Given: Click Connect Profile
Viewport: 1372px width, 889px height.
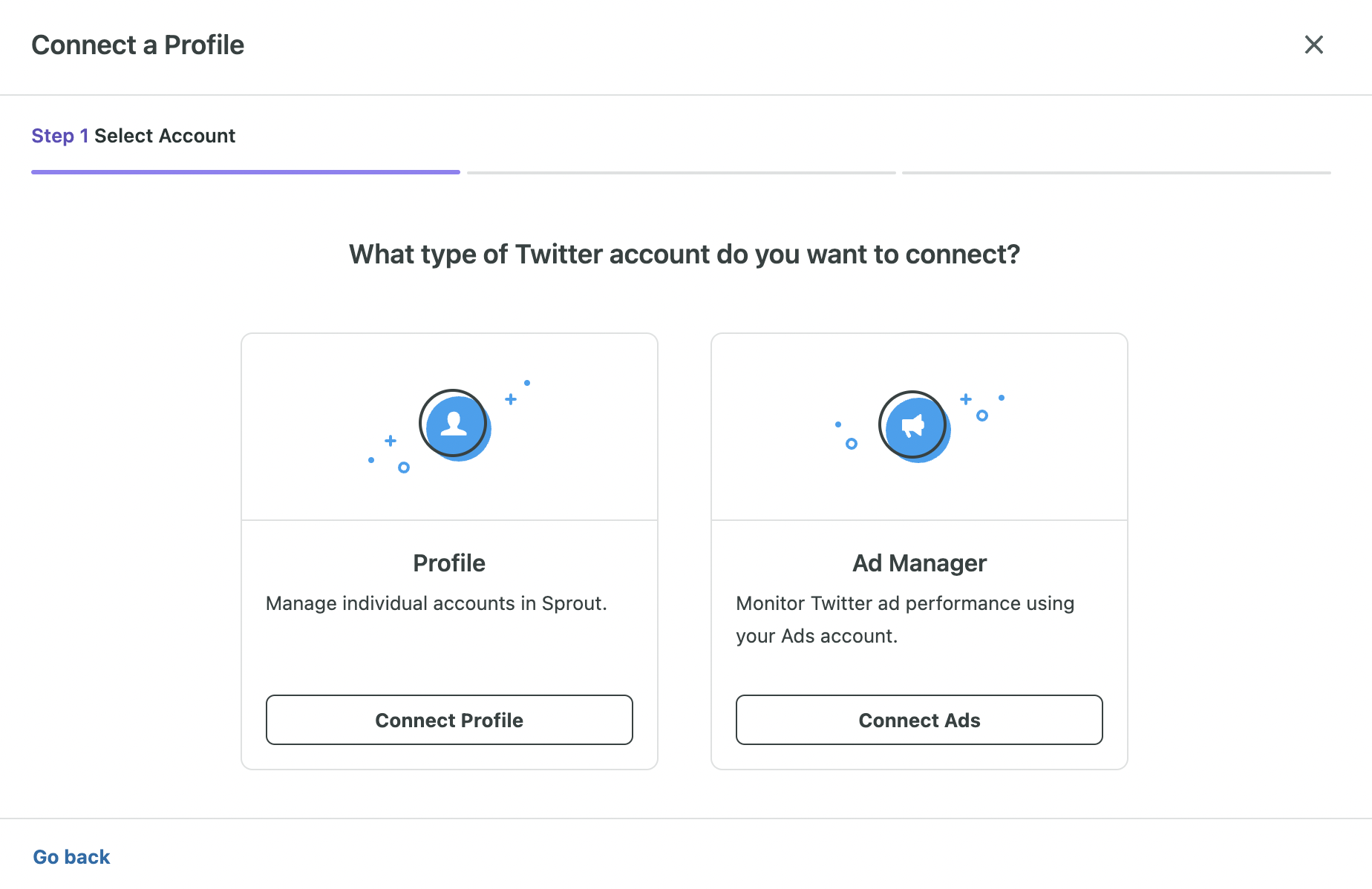Looking at the screenshot, I should pos(449,720).
